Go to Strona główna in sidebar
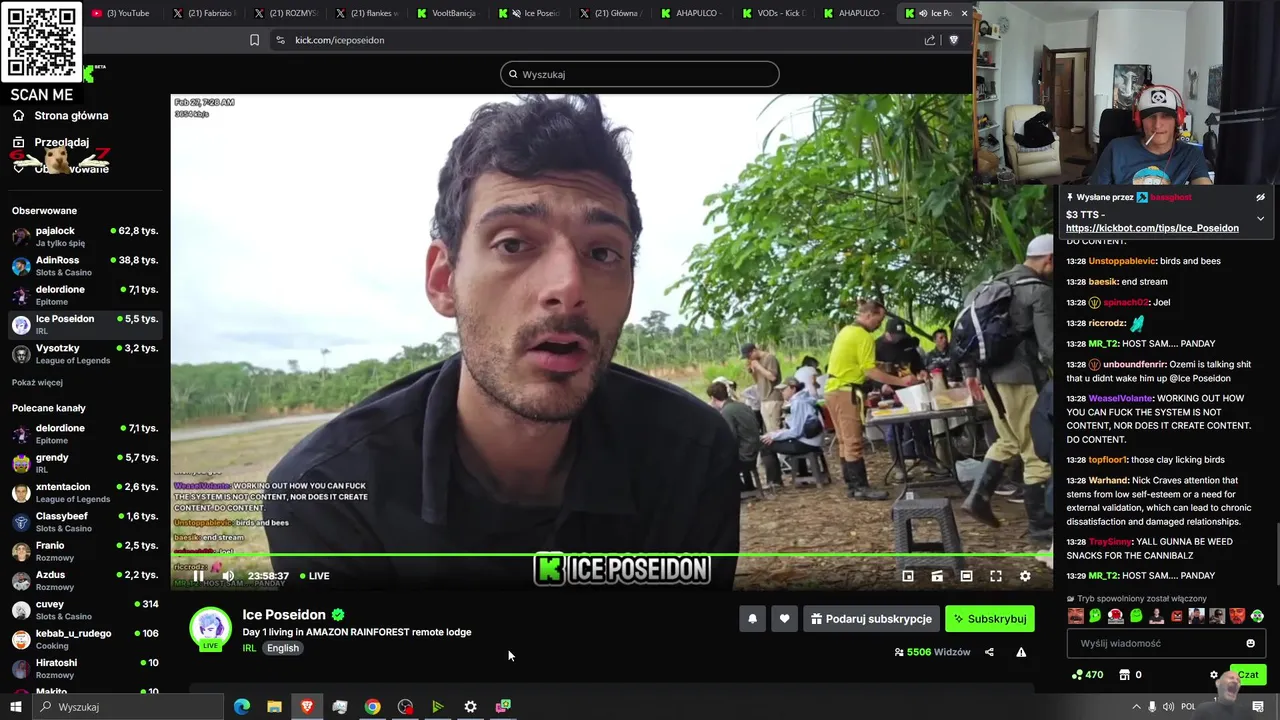Image resolution: width=1280 pixels, height=720 pixels. tap(60, 116)
